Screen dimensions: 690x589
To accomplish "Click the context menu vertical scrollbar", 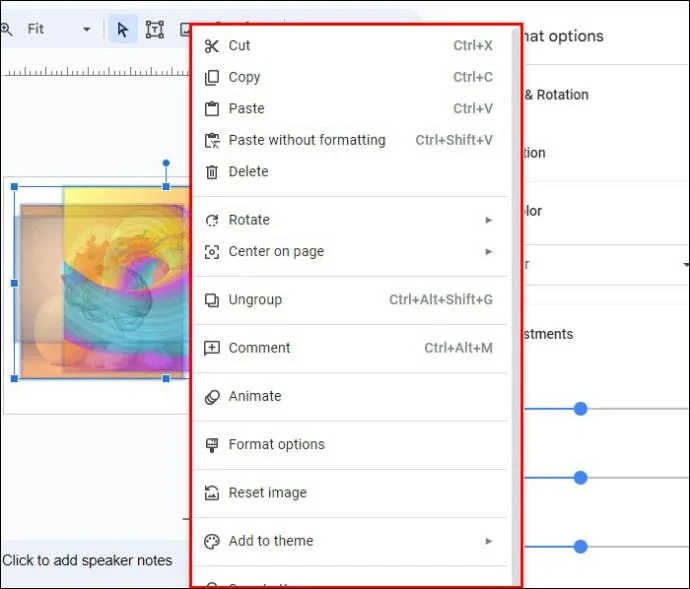I will [516, 306].
